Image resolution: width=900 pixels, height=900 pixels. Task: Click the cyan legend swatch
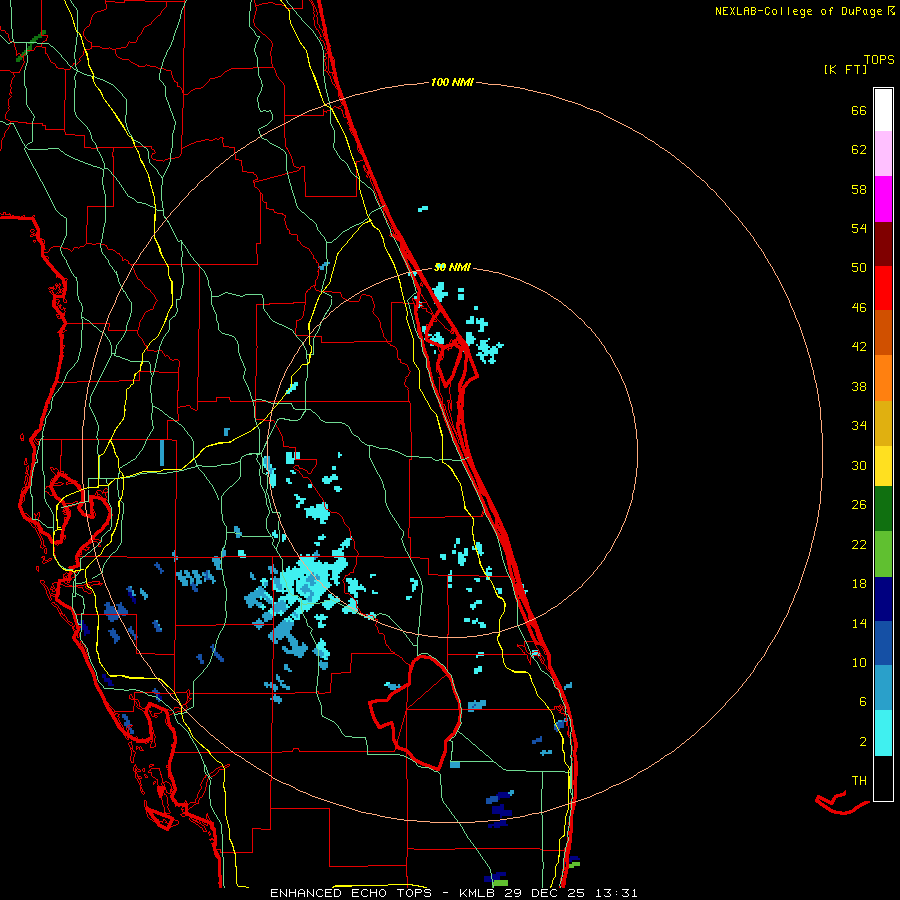(883, 733)
